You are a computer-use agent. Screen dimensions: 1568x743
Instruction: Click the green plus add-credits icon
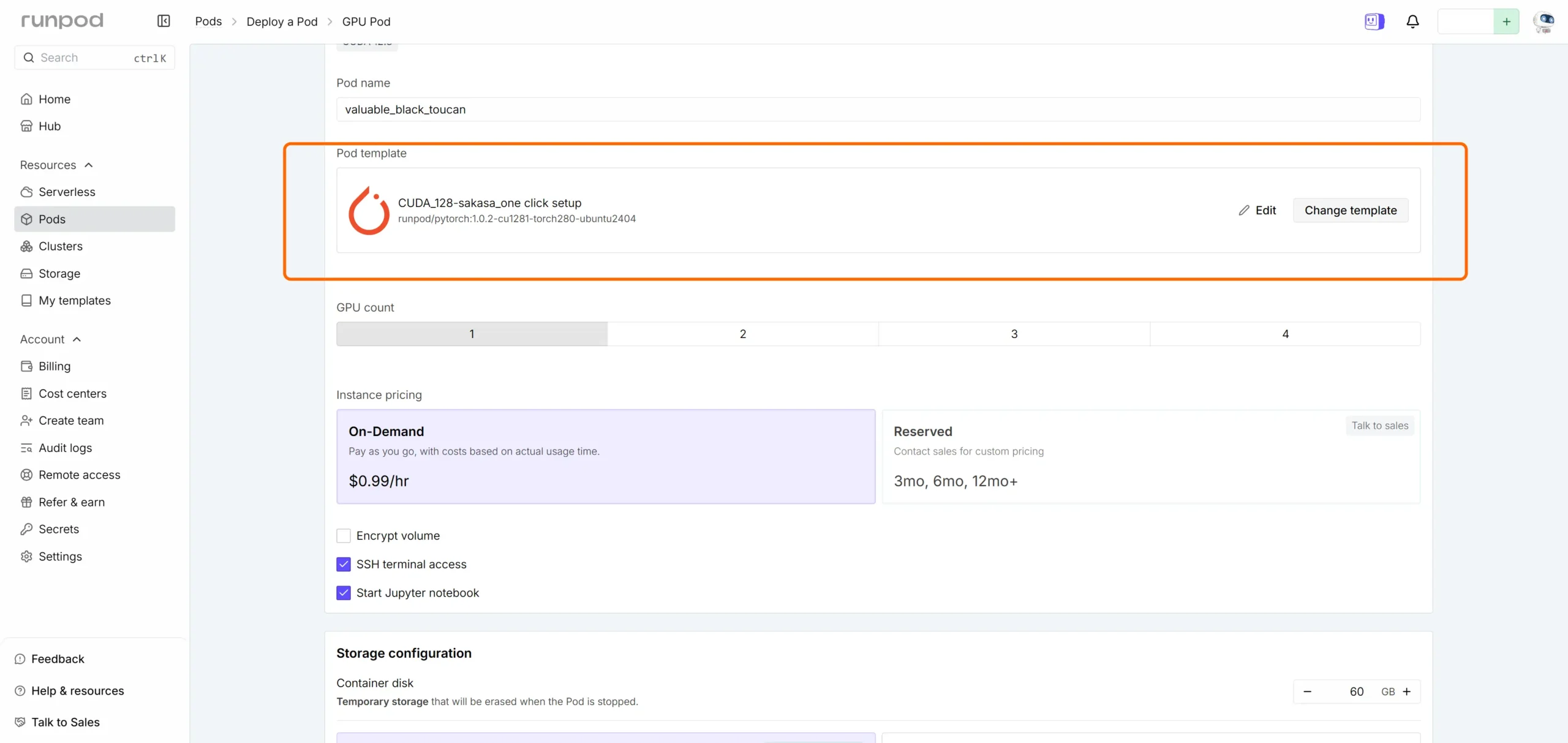point(1506,21)
